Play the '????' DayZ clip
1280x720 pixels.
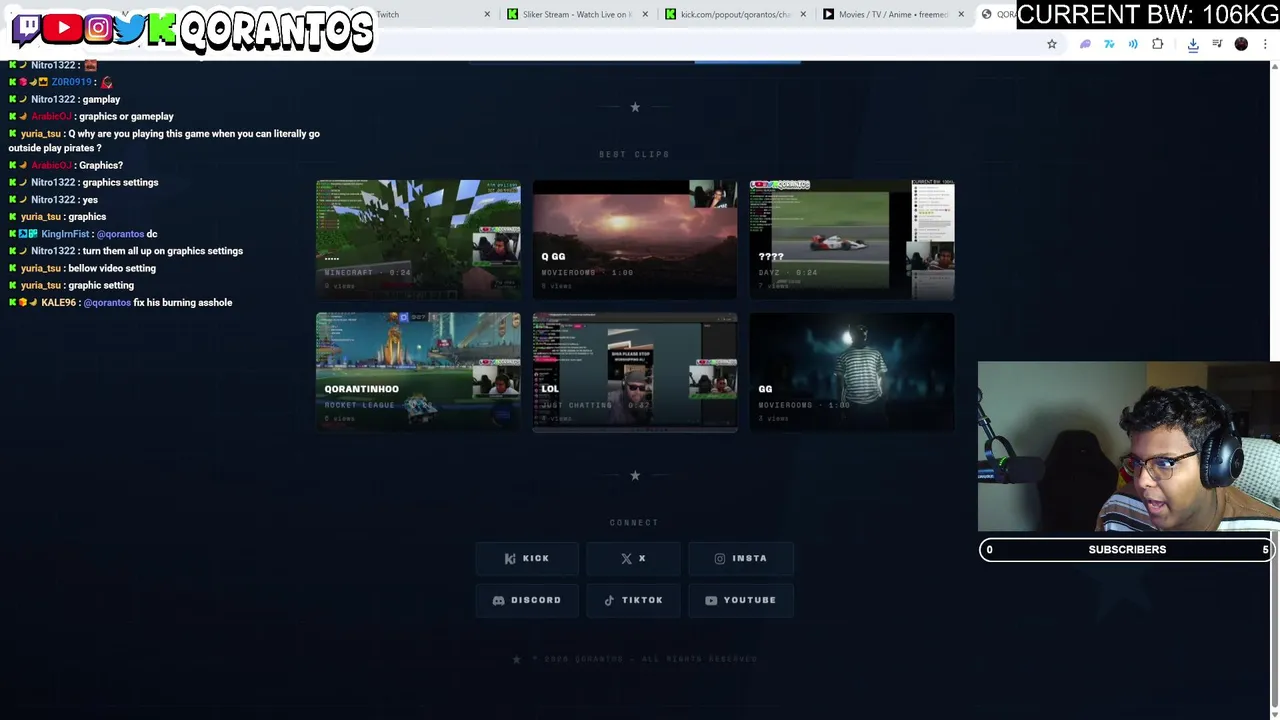pos(852,239)
